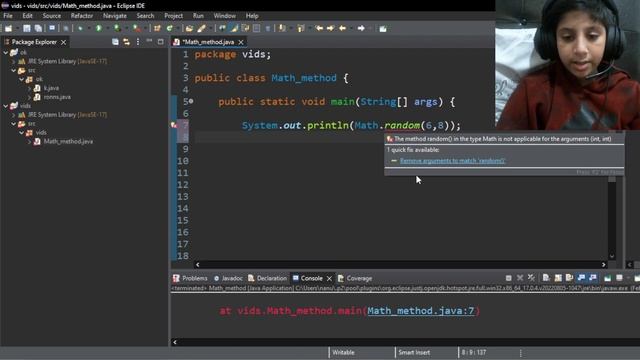Open the Navigate menu
Screen dimensions: 640x360
tap(115, 16)
